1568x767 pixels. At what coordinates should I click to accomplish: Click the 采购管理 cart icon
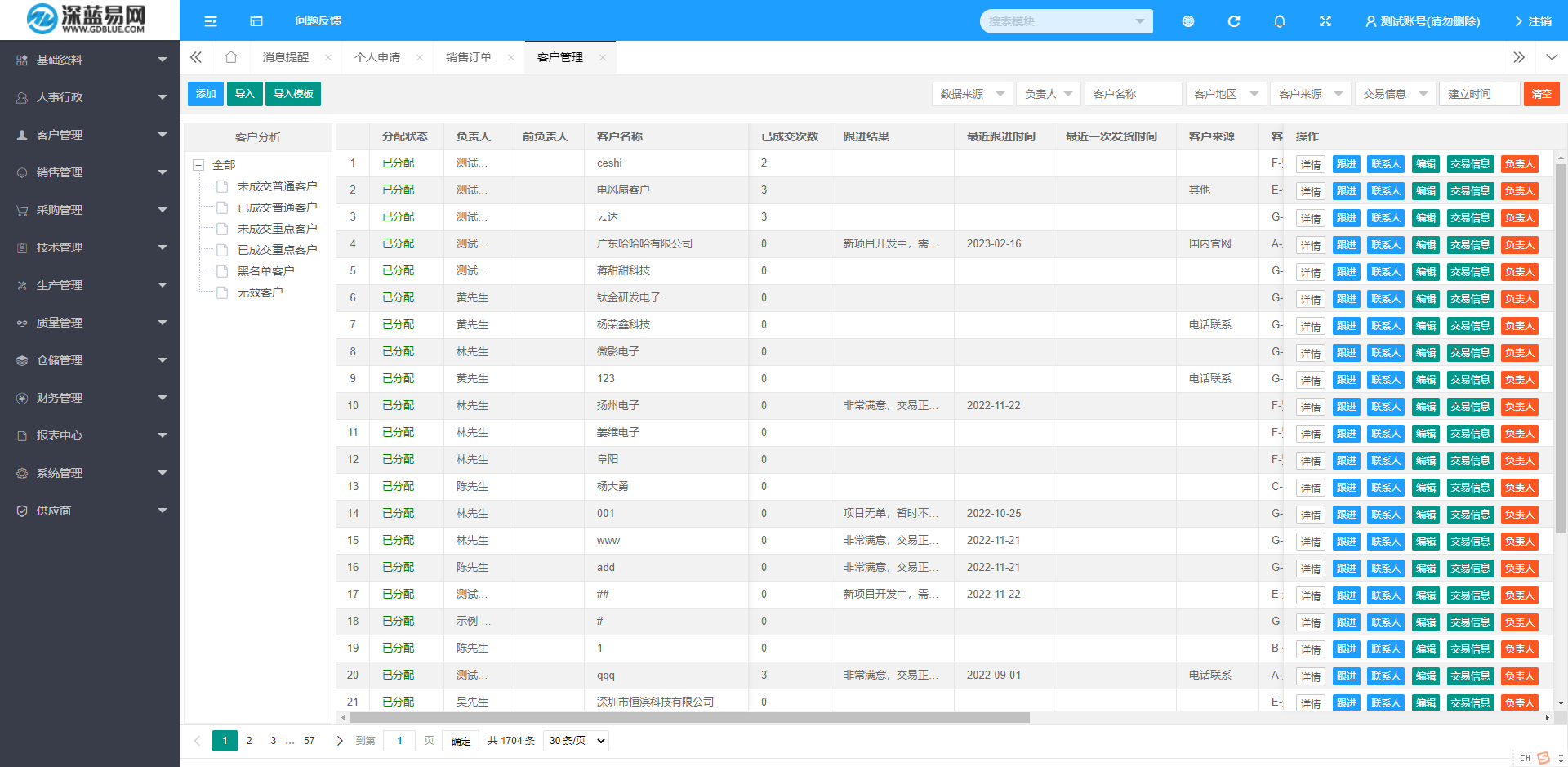(x=22, y=210)
